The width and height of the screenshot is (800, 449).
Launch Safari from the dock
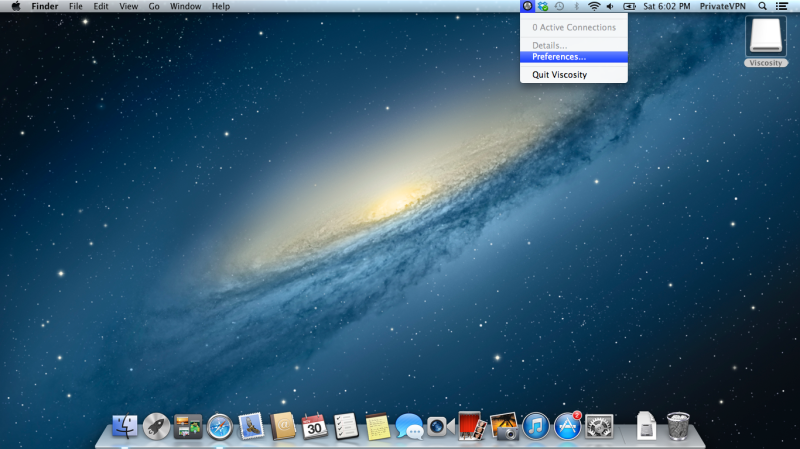(x=219, y=427)
